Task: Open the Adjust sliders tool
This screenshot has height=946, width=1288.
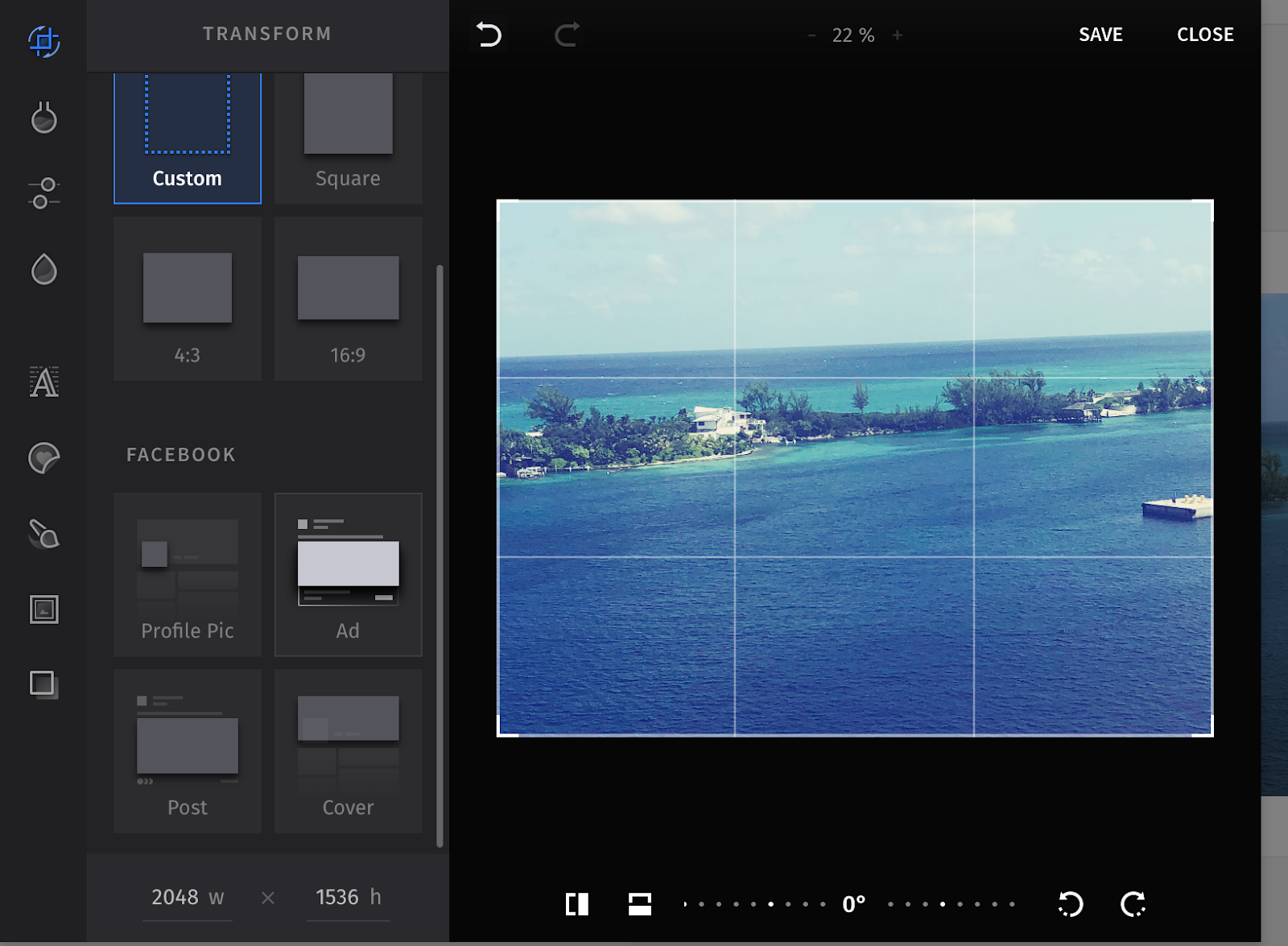Action: click(x=44, y=193)
